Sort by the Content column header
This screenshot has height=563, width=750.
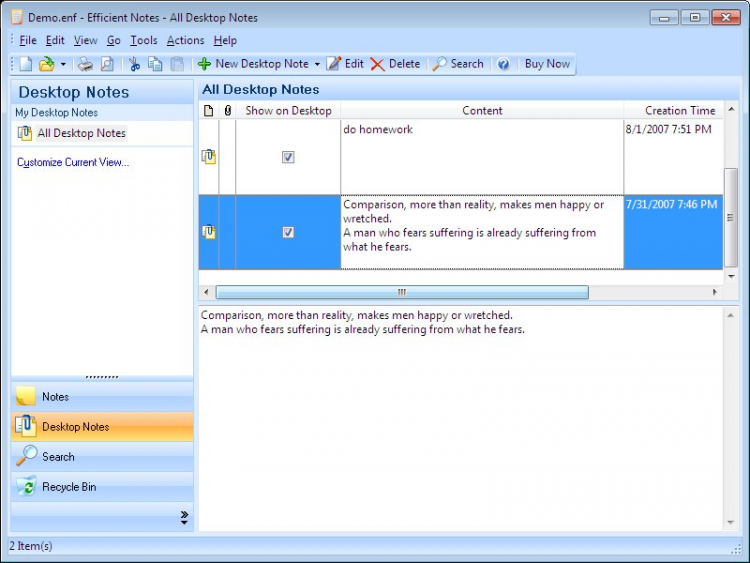coord(482,110)
